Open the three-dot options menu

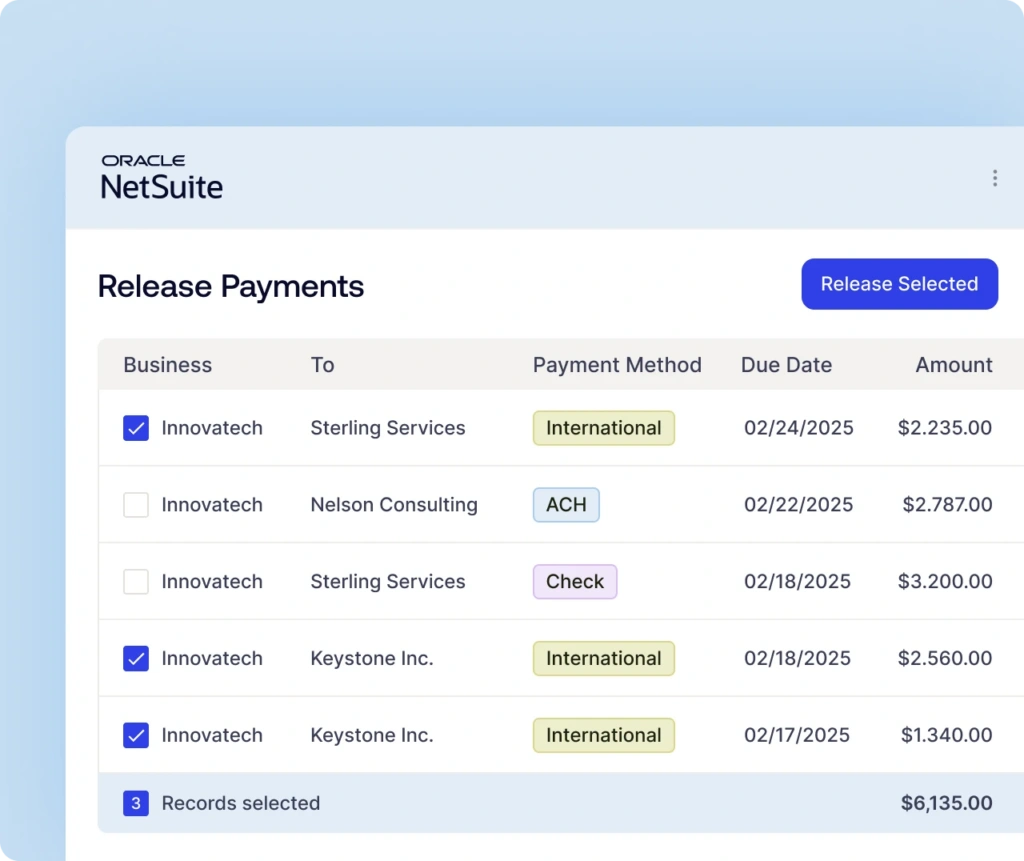point(994,178)
